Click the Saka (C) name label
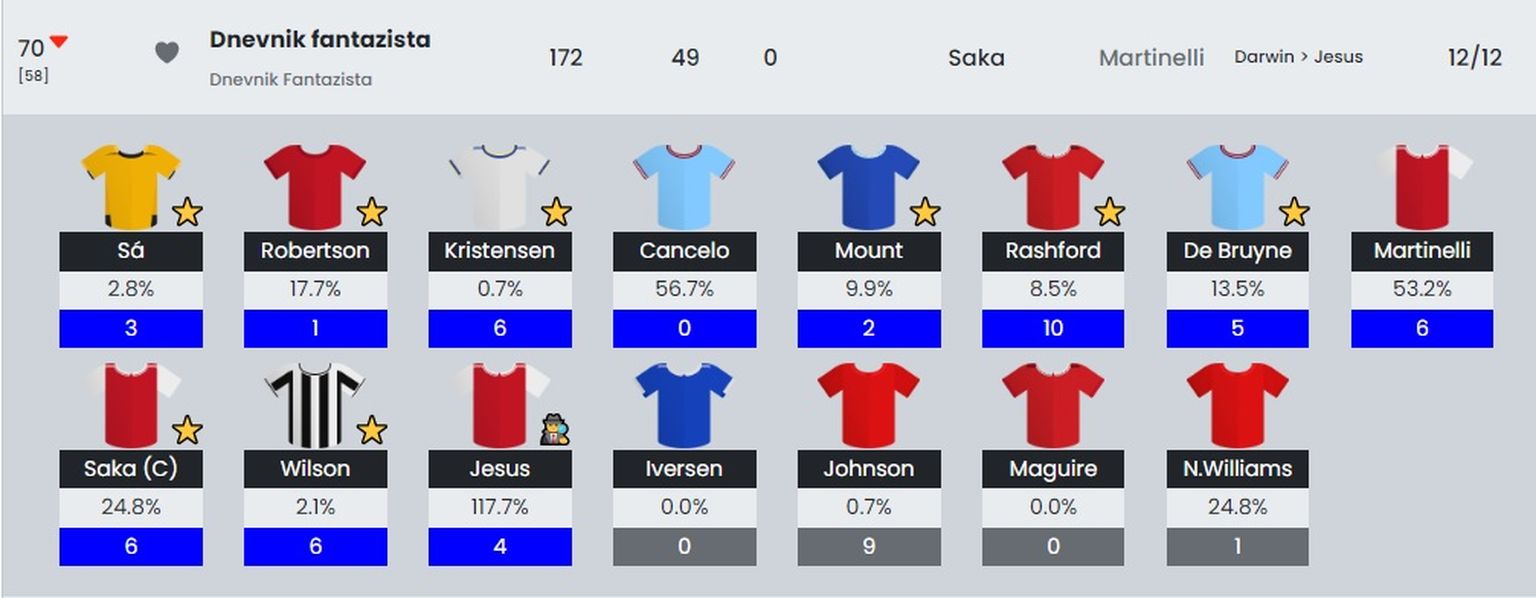 tap(131, 469)
